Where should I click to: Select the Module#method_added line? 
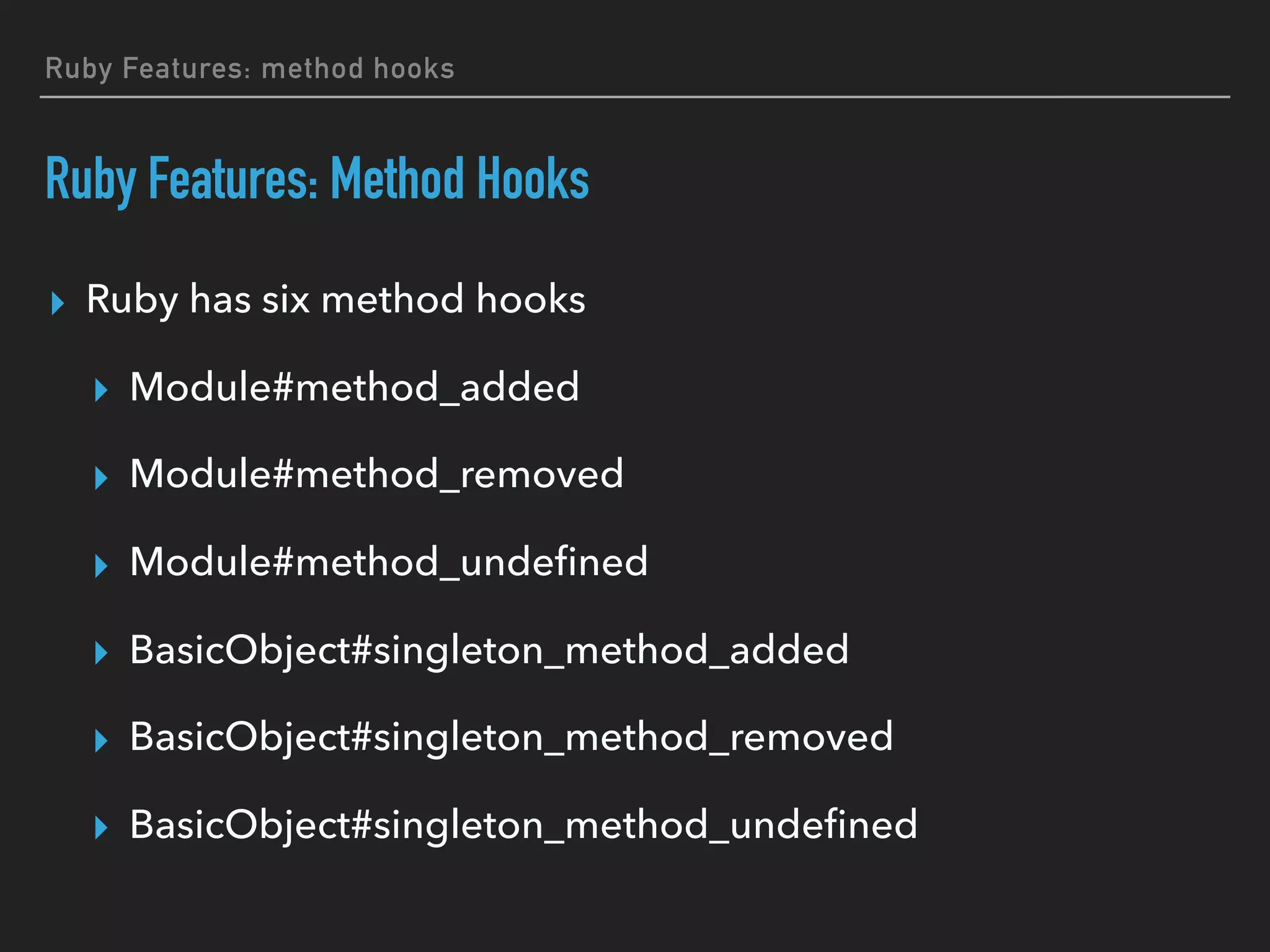[354, 387]
